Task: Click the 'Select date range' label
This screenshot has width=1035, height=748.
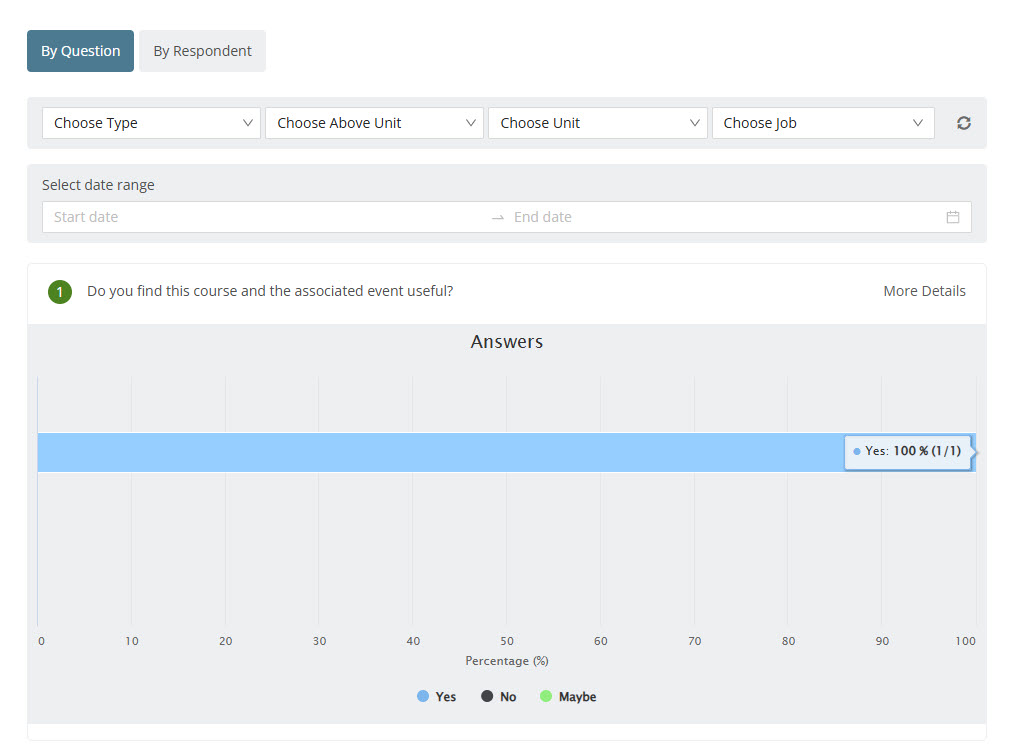Action: point(98,185)
